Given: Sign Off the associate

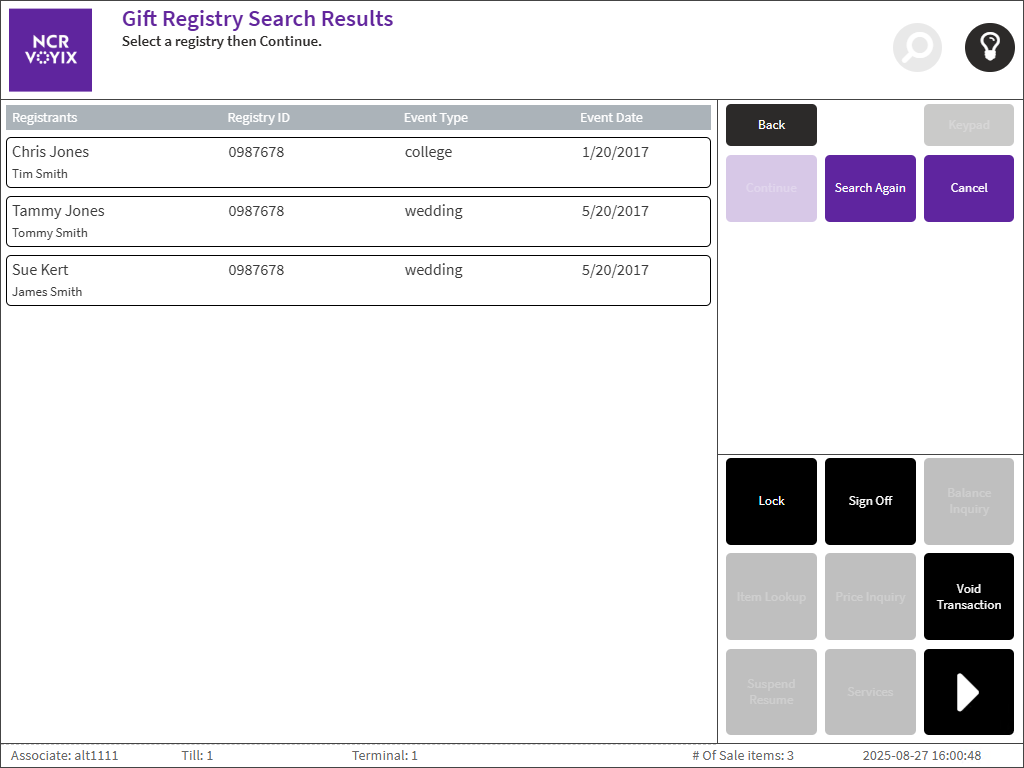Looking at the screenshot, I should pyautogui.click(x=870, y=501).
